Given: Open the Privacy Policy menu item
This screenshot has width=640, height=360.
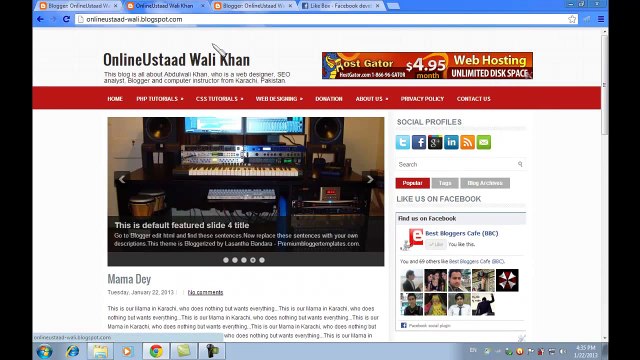Looking at the screenshot, I should coord(422,99).
